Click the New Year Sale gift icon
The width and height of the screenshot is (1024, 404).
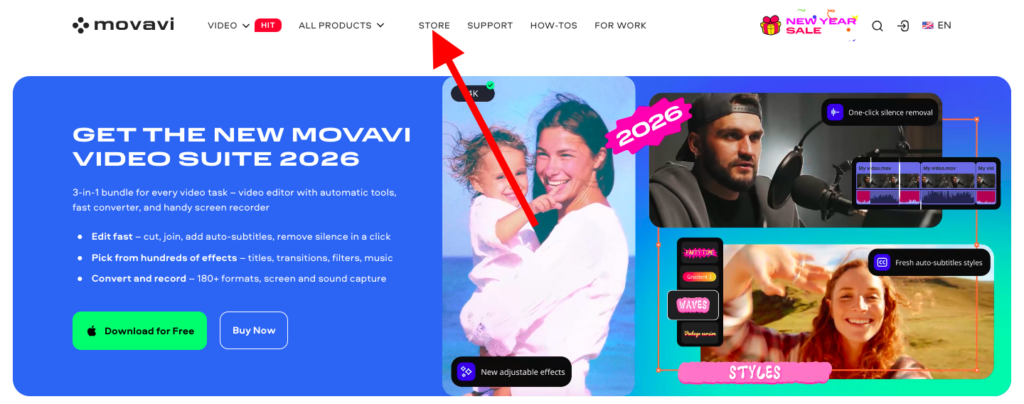771,25
